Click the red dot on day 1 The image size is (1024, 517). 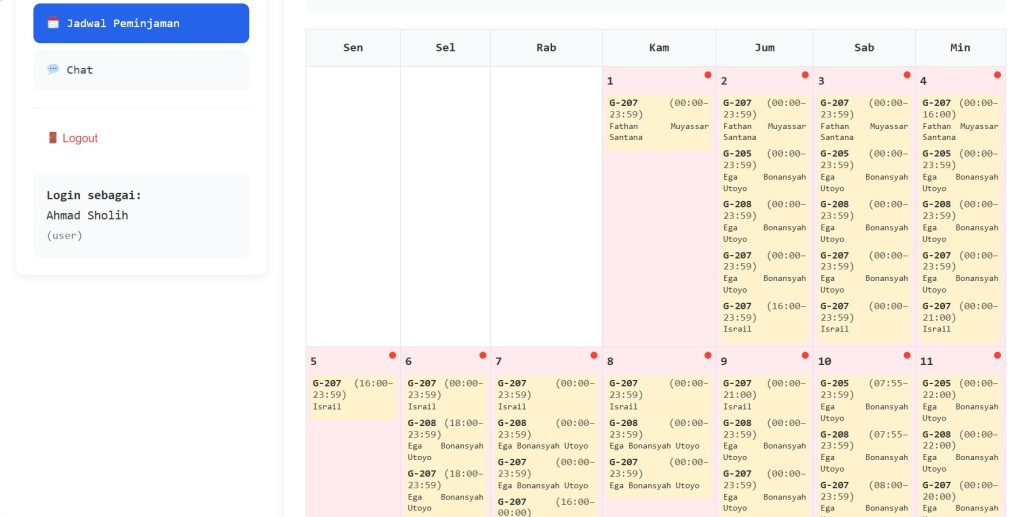point(707,75)
